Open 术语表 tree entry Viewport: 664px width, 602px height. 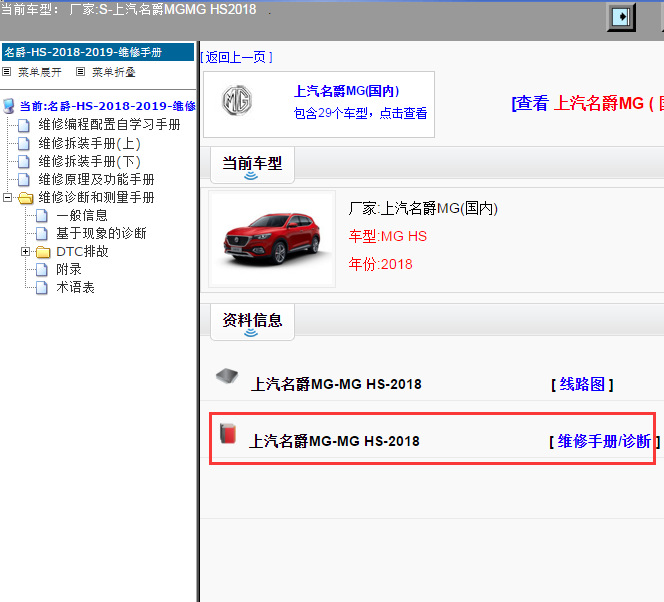(75, 287)
